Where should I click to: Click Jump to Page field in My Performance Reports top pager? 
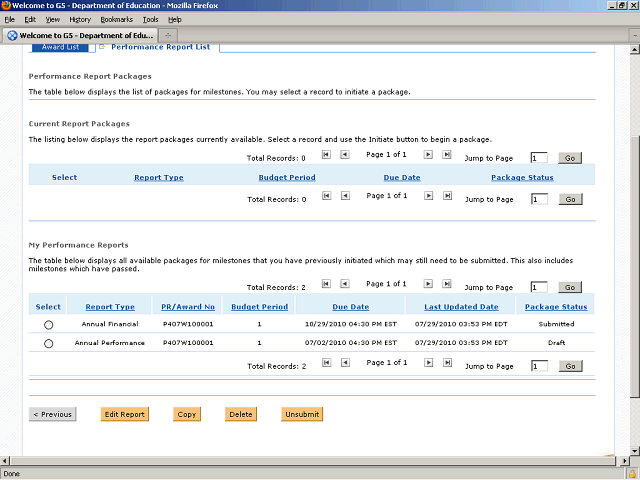point(539,287)
